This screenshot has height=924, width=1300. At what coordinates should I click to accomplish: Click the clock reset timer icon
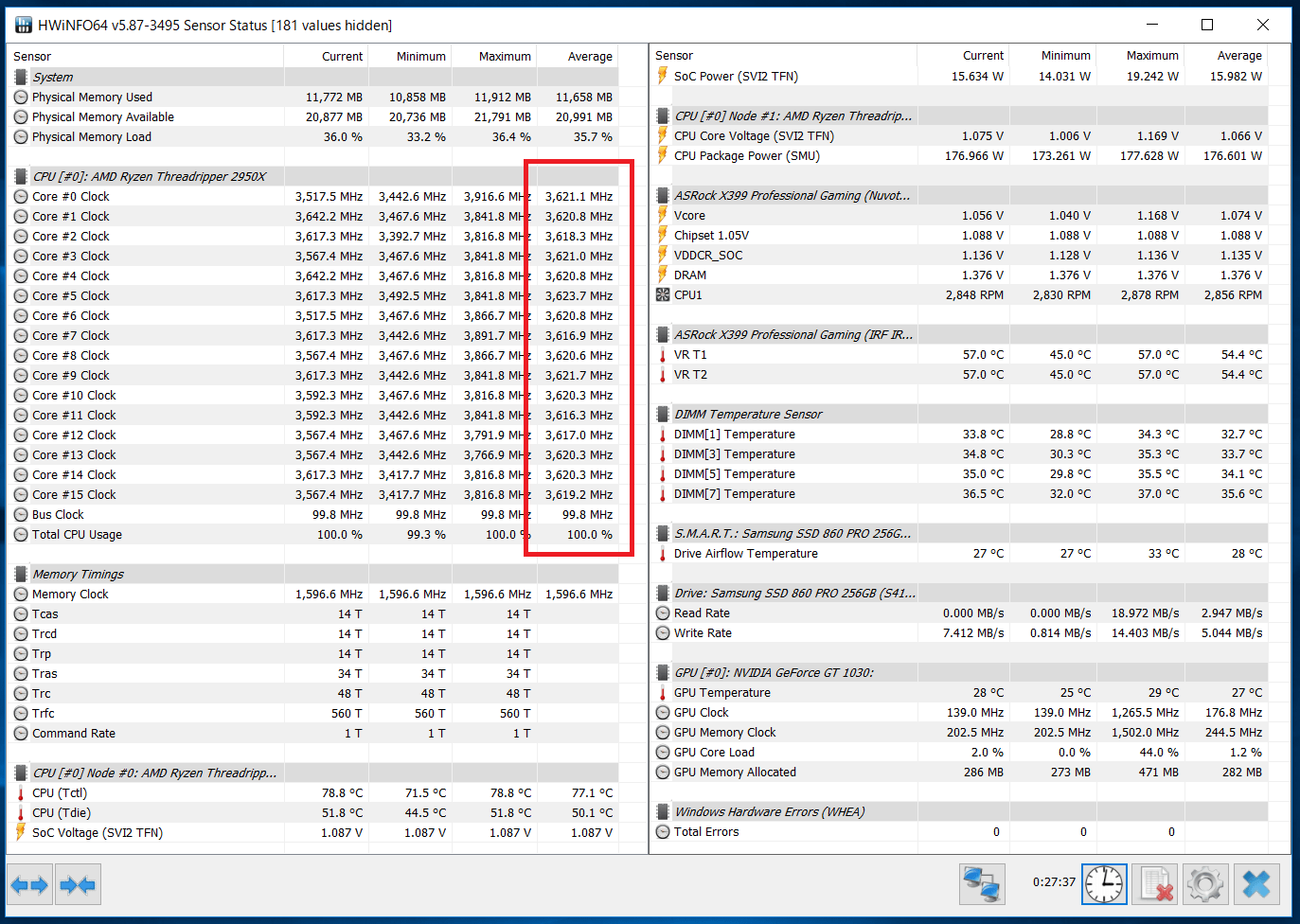point(1105,885)
